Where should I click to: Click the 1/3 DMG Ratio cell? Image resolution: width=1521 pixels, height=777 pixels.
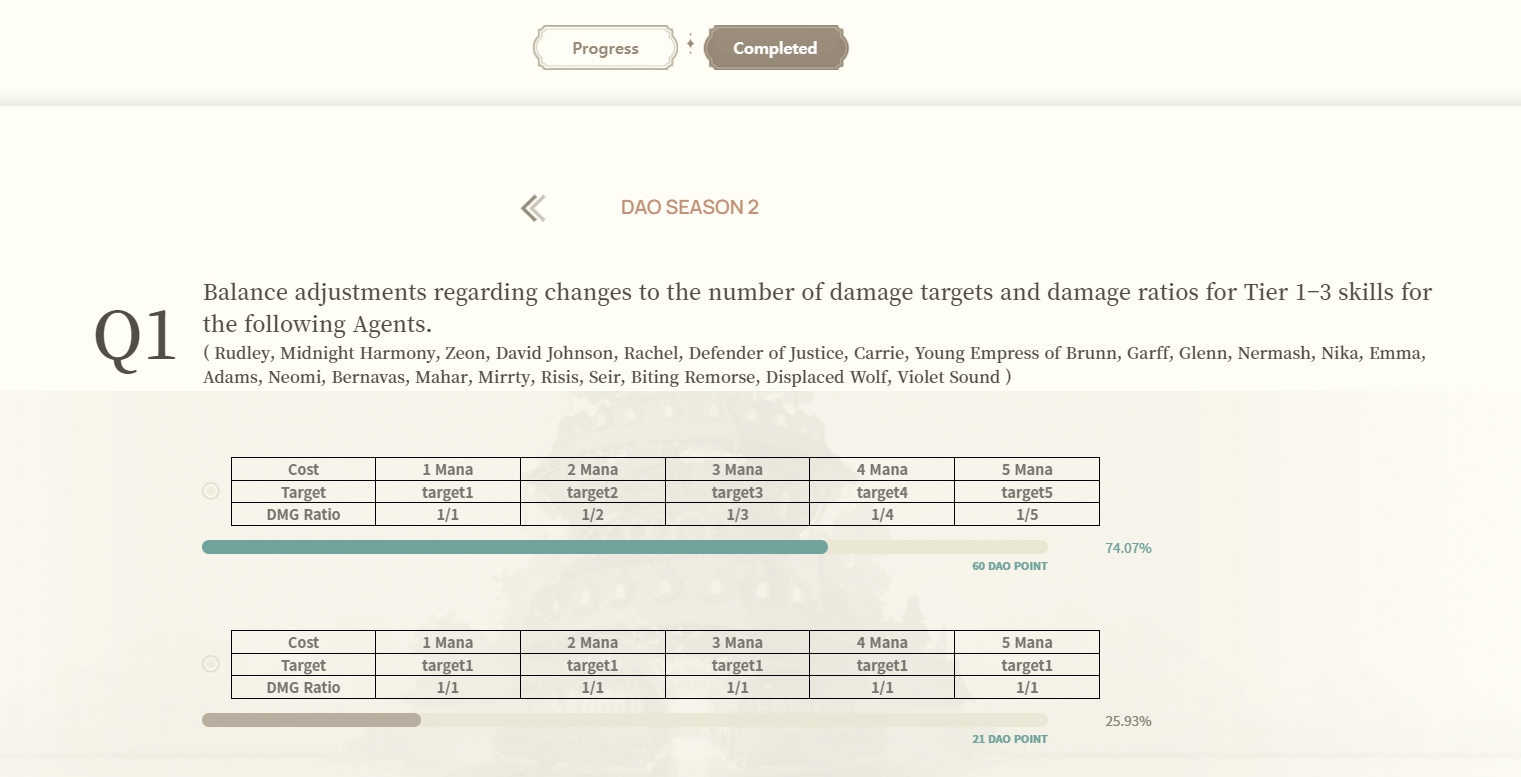coord(737,515)
